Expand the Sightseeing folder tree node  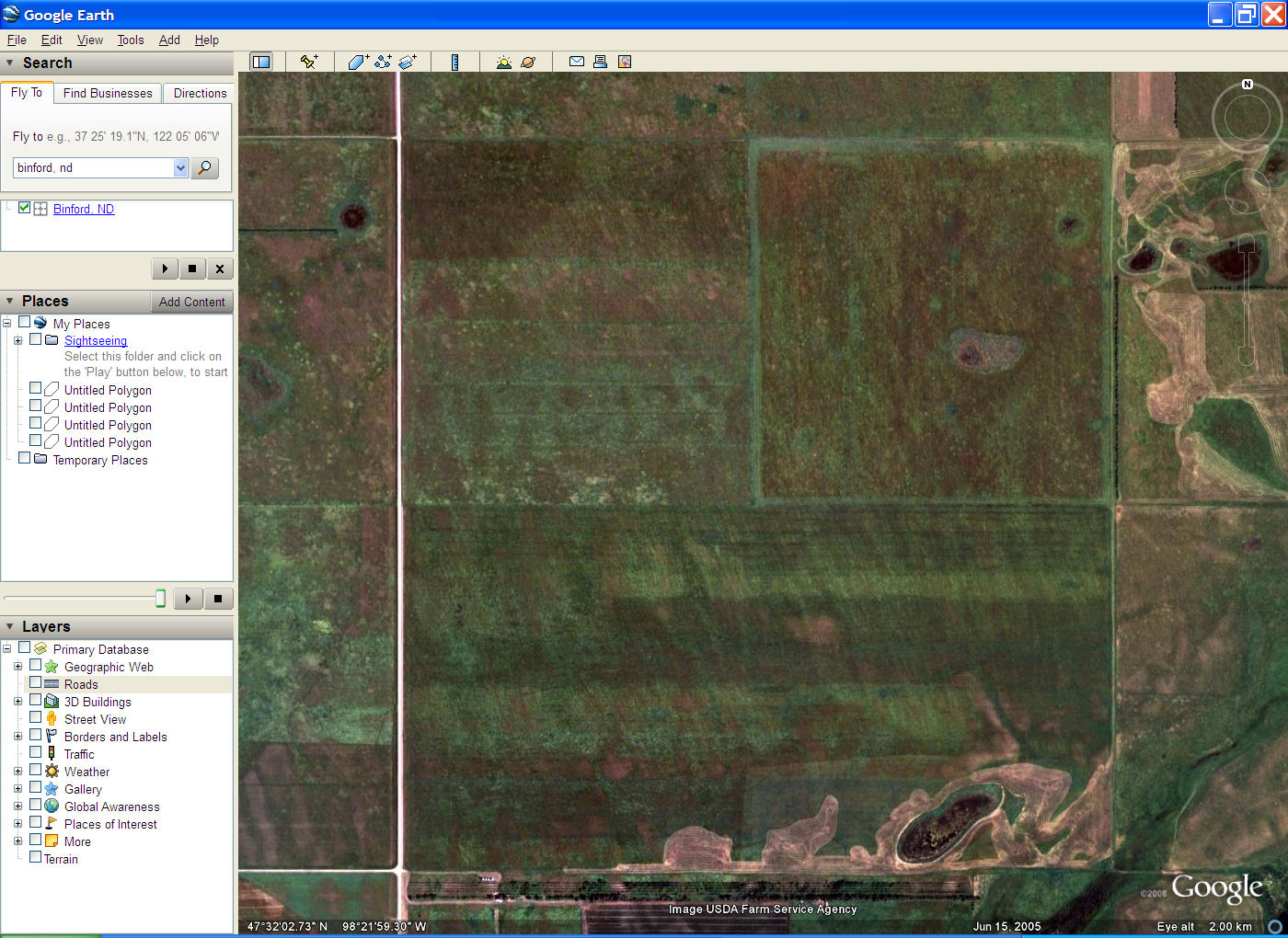[17, 340]
